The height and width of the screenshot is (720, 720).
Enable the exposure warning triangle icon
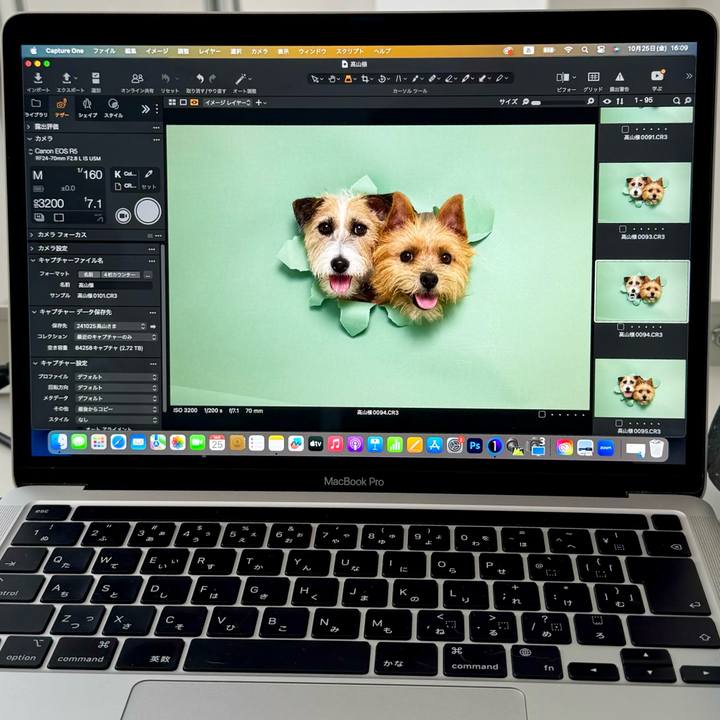click(x=620, y=77)
